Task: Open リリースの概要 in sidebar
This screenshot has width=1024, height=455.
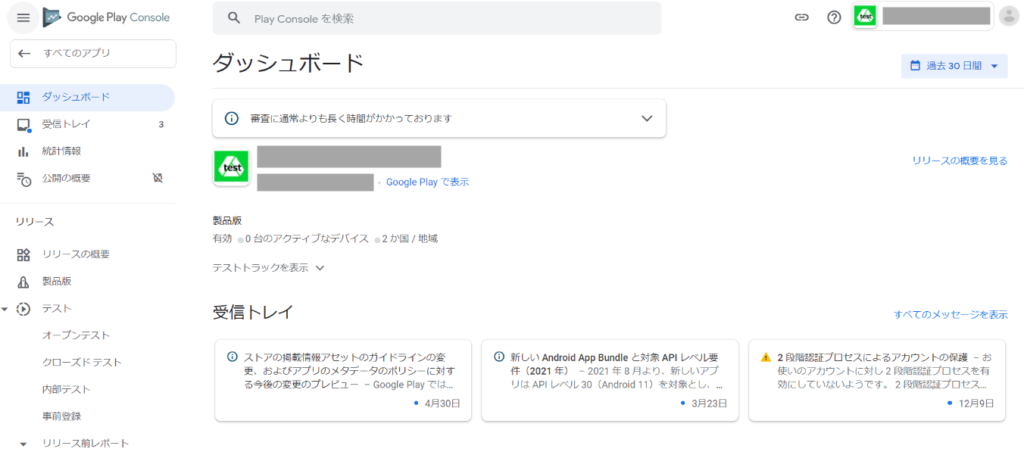Action: pos(76,254)
